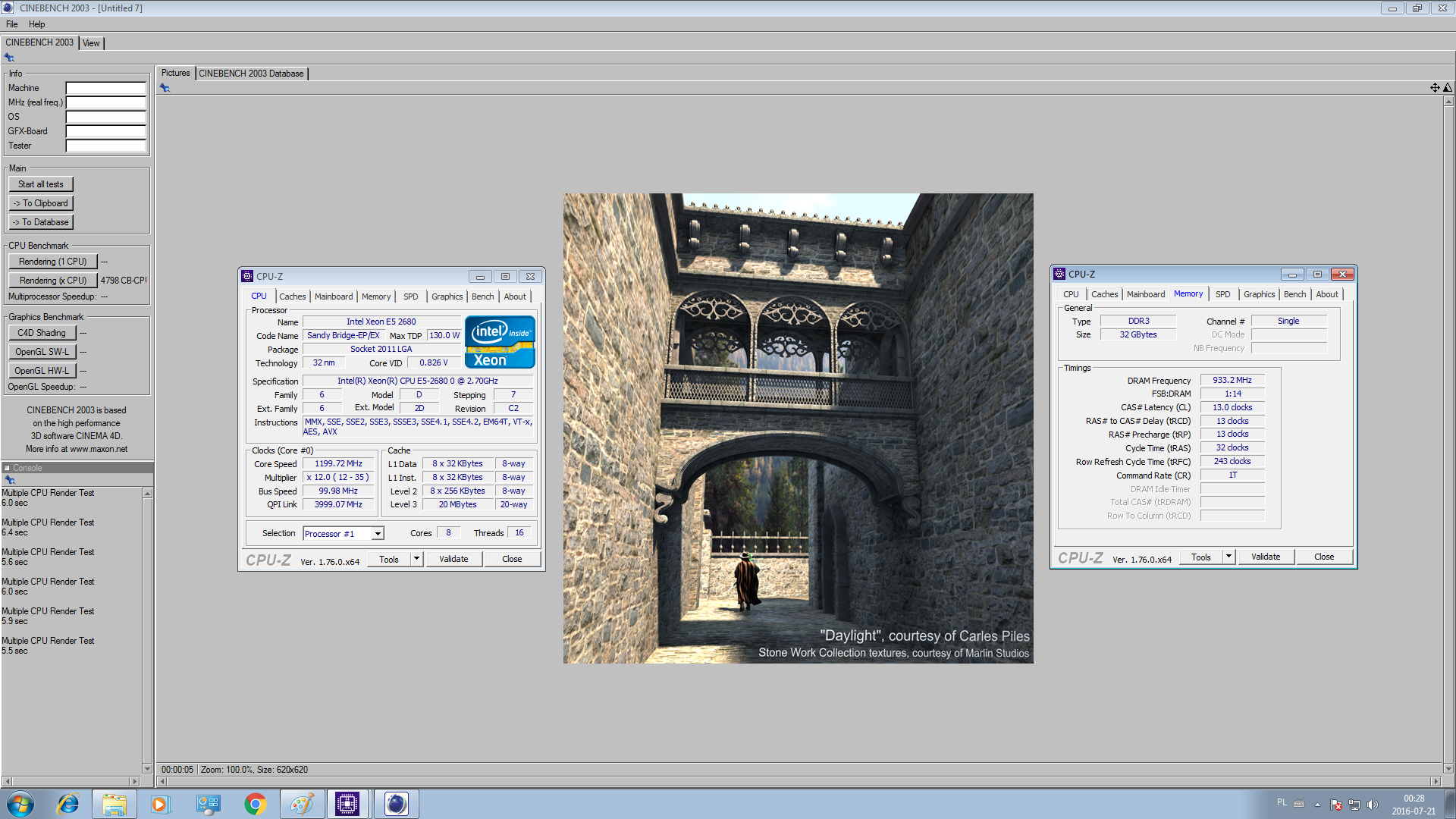The width and height of the screenshot is (1456, 819).
Task: Switch to CPU-Z taskbar icon
Action: coord(347,804)
